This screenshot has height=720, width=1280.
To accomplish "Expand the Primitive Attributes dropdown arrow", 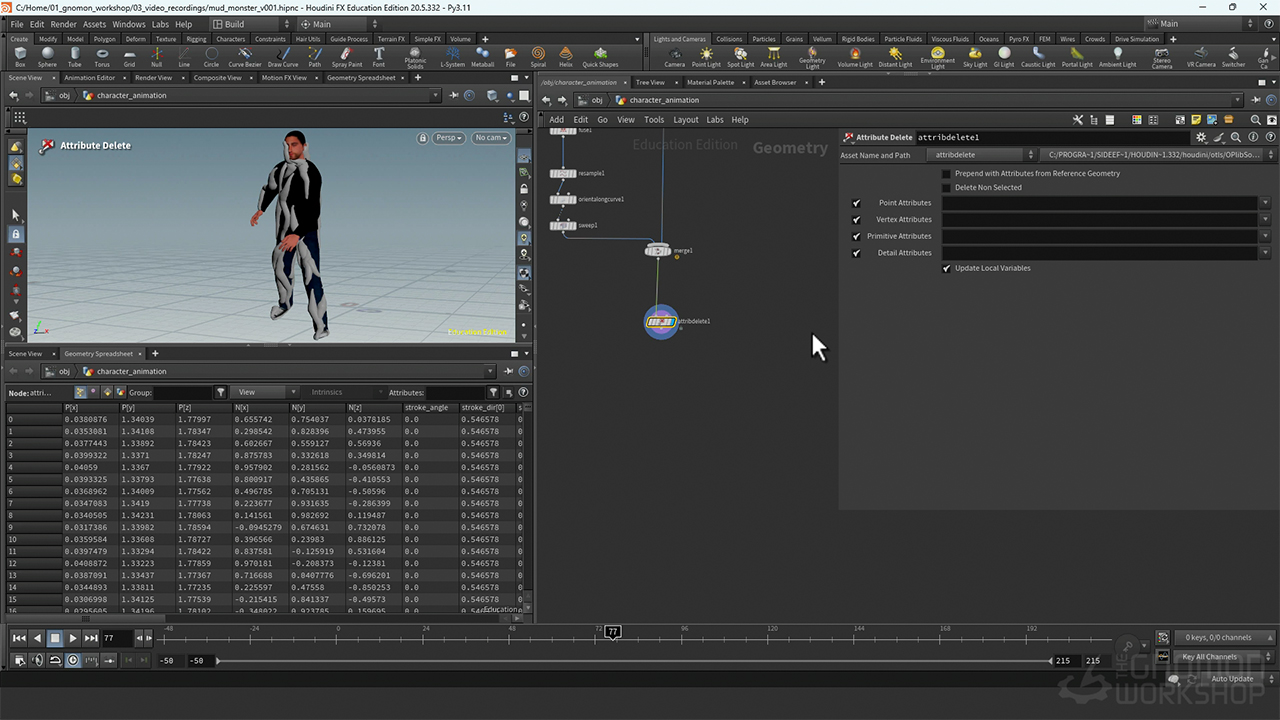I will 1265,237.
